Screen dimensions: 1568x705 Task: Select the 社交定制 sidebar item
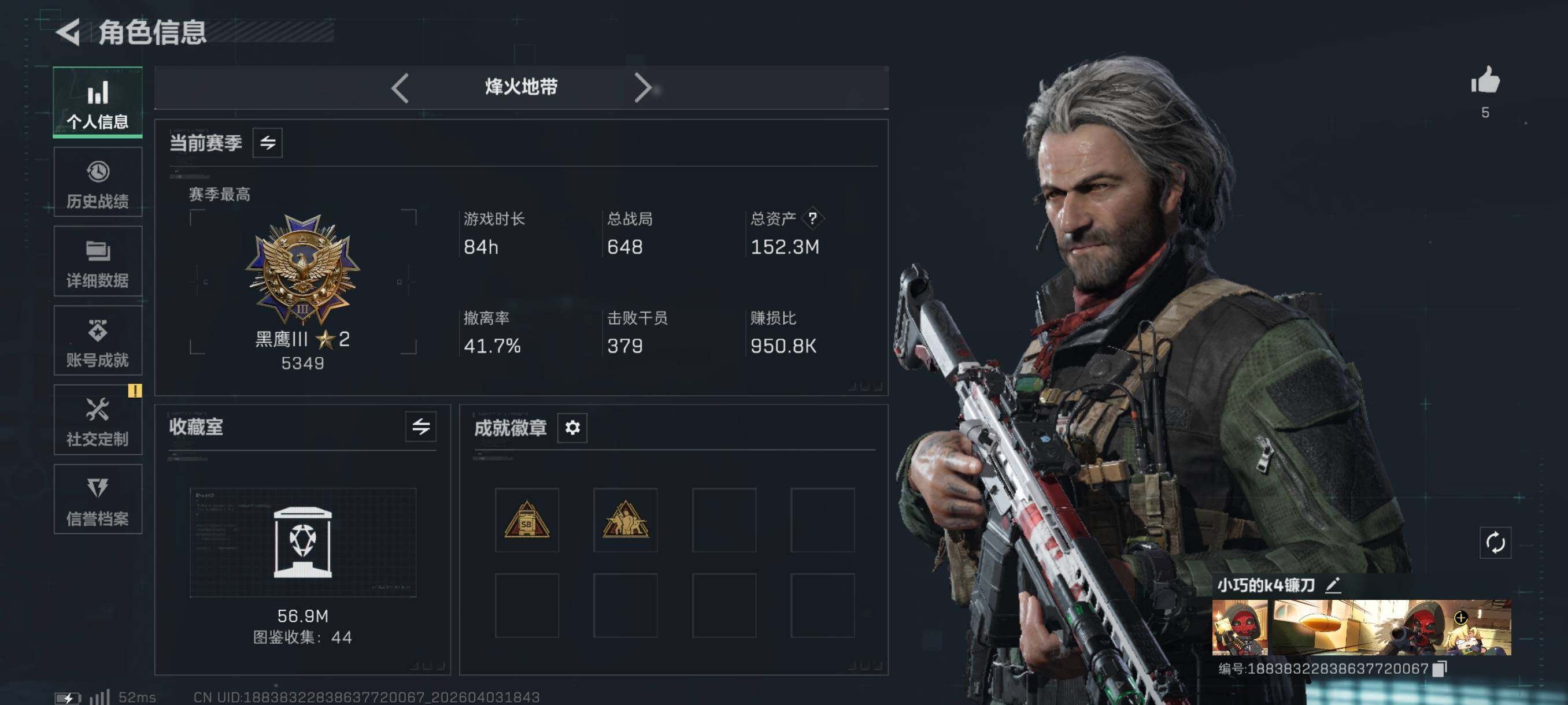click(x=98, y=420)
